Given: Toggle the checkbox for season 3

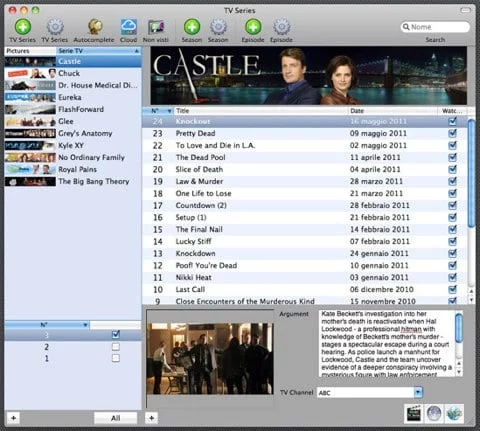Looking at the screenshot, I should coord(116,334).
